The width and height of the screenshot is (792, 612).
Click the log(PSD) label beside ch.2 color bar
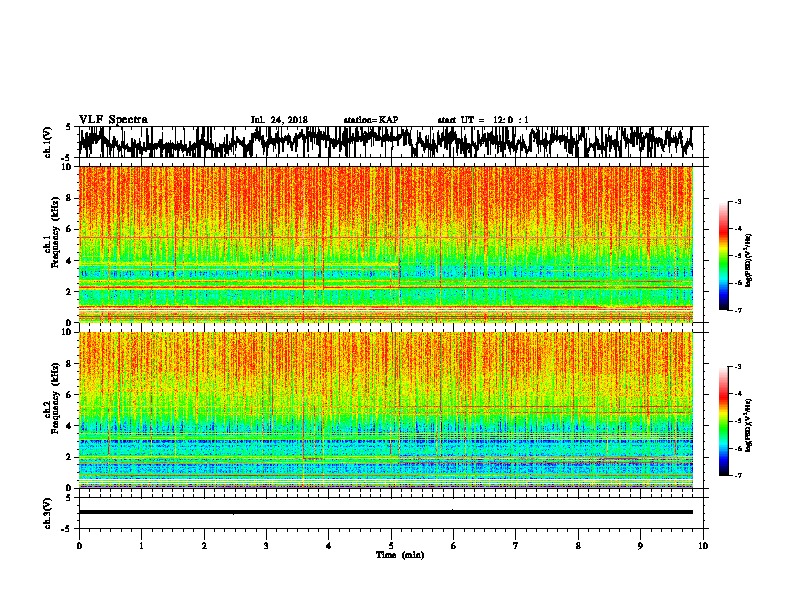pos(748,425)
